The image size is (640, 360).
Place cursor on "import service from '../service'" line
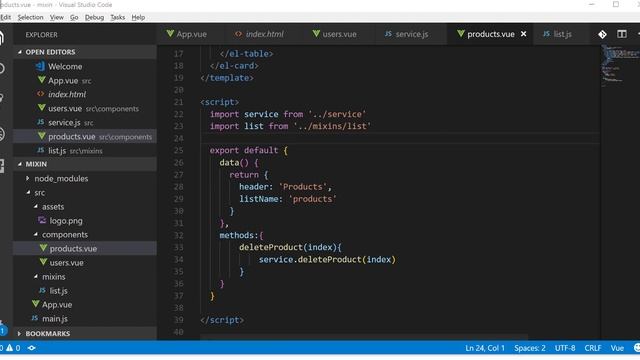click(x=288, y=114)
